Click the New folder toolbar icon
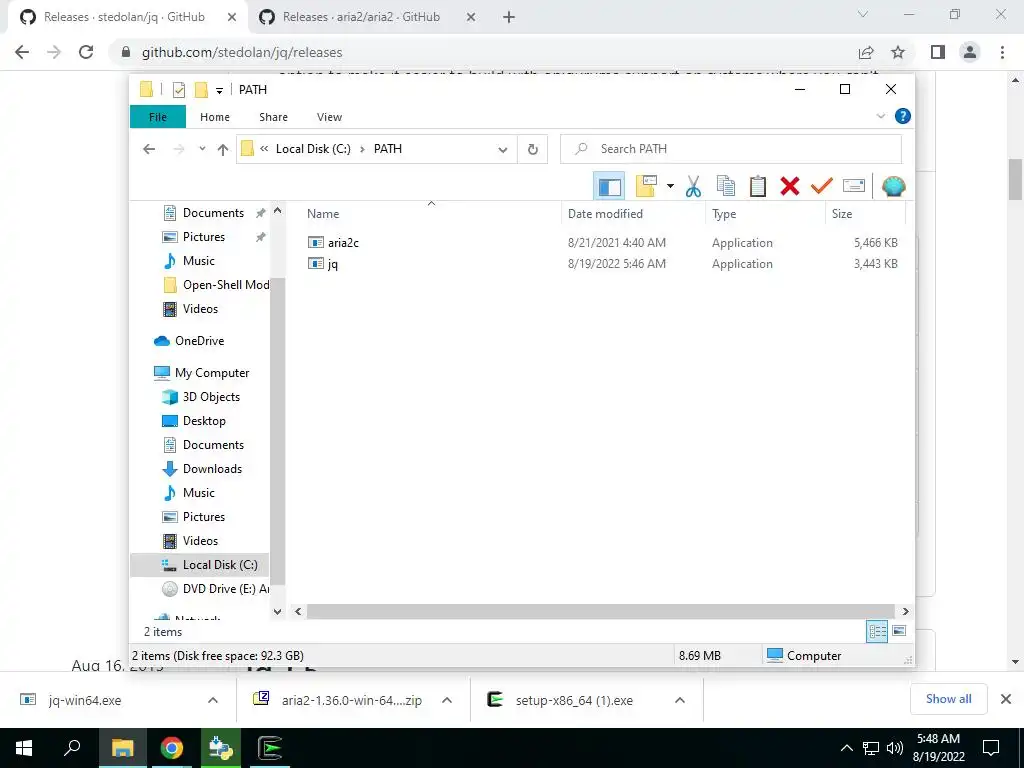Image resolution: width=1024 pixels, height=768 pixels. coord(646,187)
